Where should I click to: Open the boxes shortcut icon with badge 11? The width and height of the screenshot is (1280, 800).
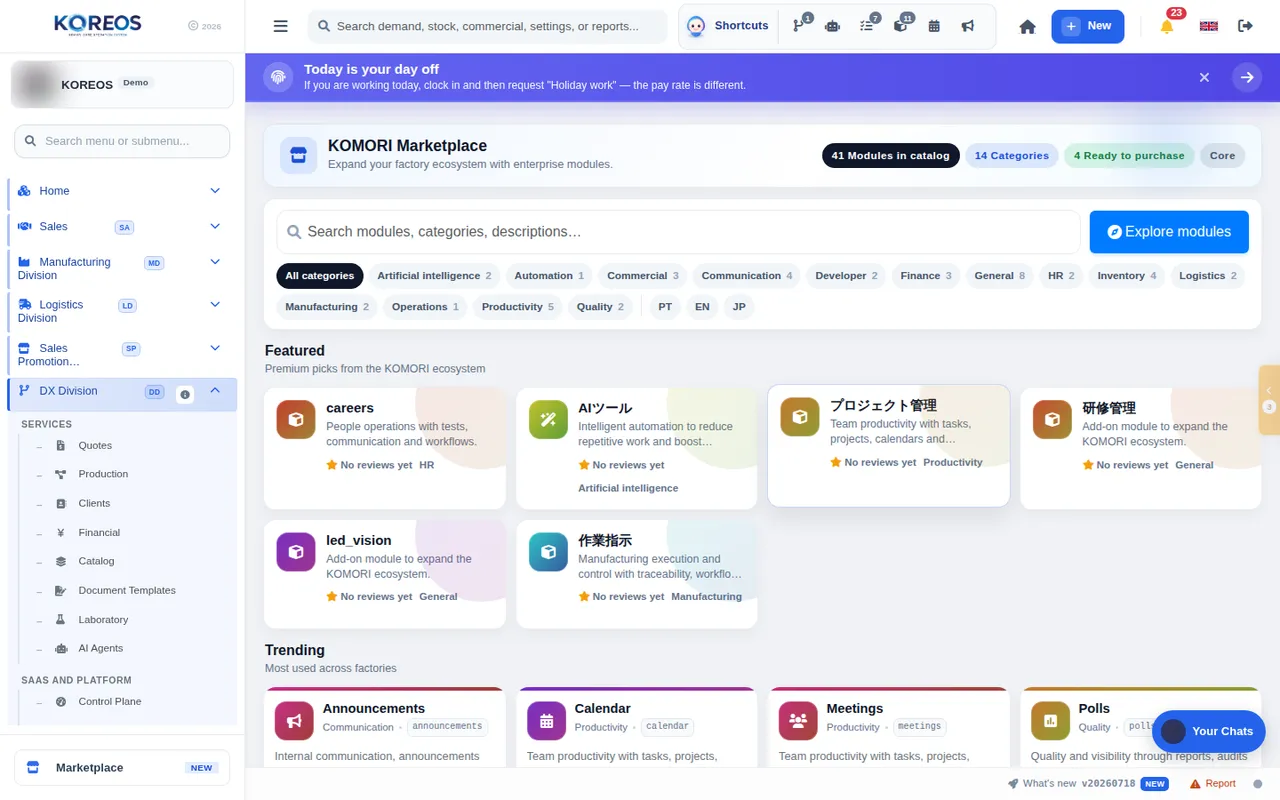point(900,26)
